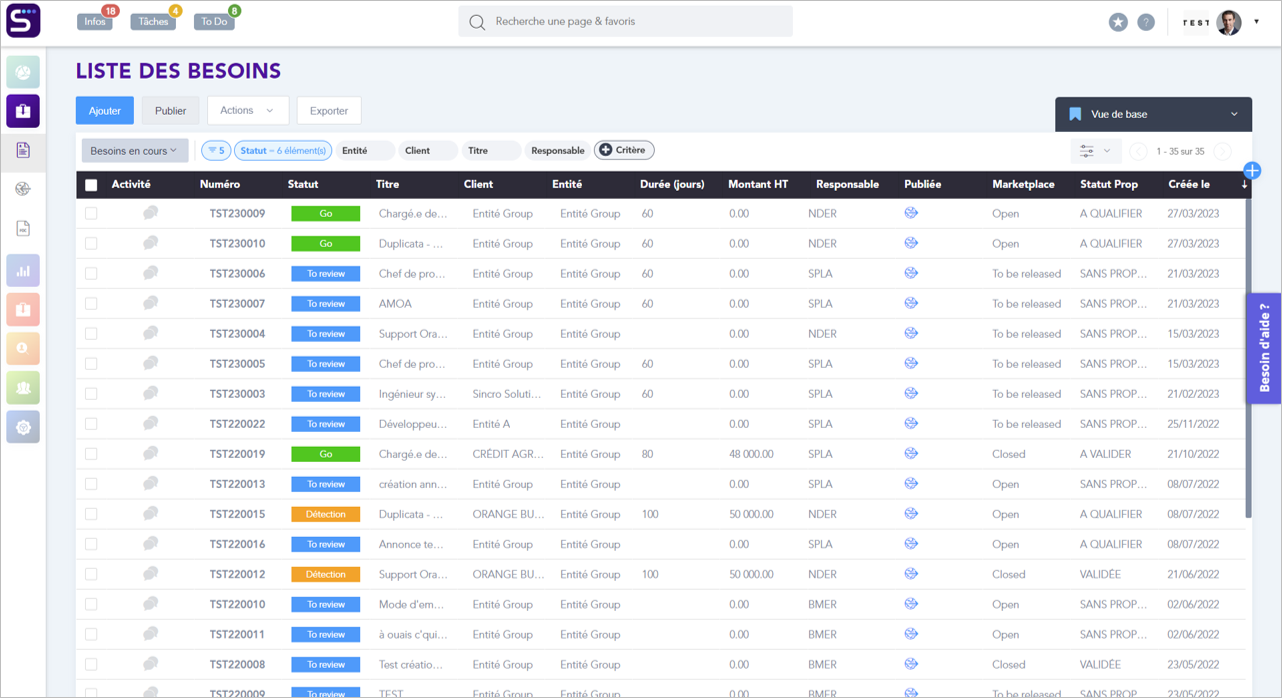The height and width of the screenshot is (698, 1282).
Task: Click the Publier button
Action: pos(170,111)
